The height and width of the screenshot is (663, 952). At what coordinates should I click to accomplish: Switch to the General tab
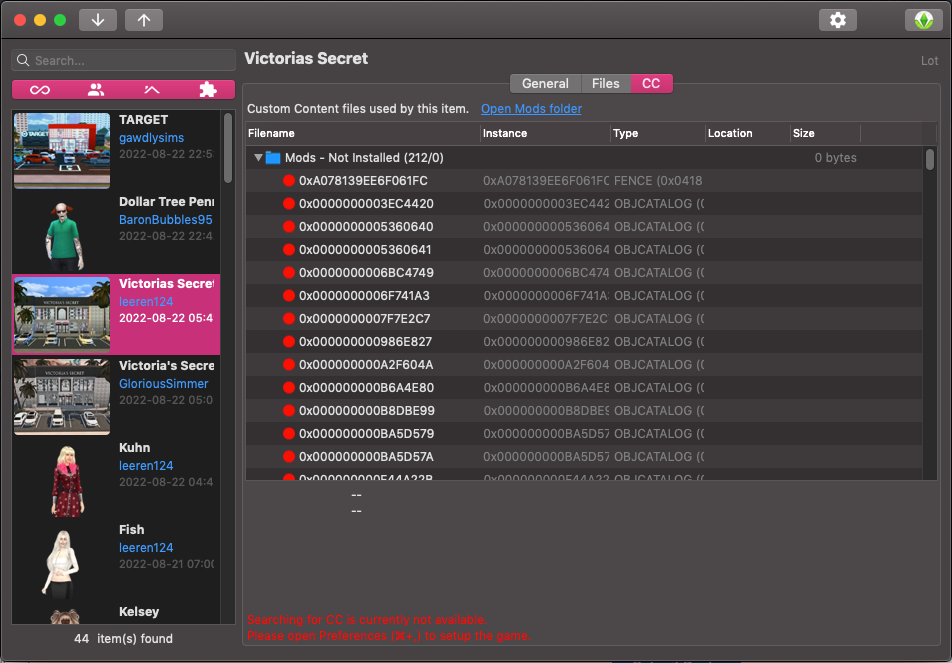coord(545,84)
